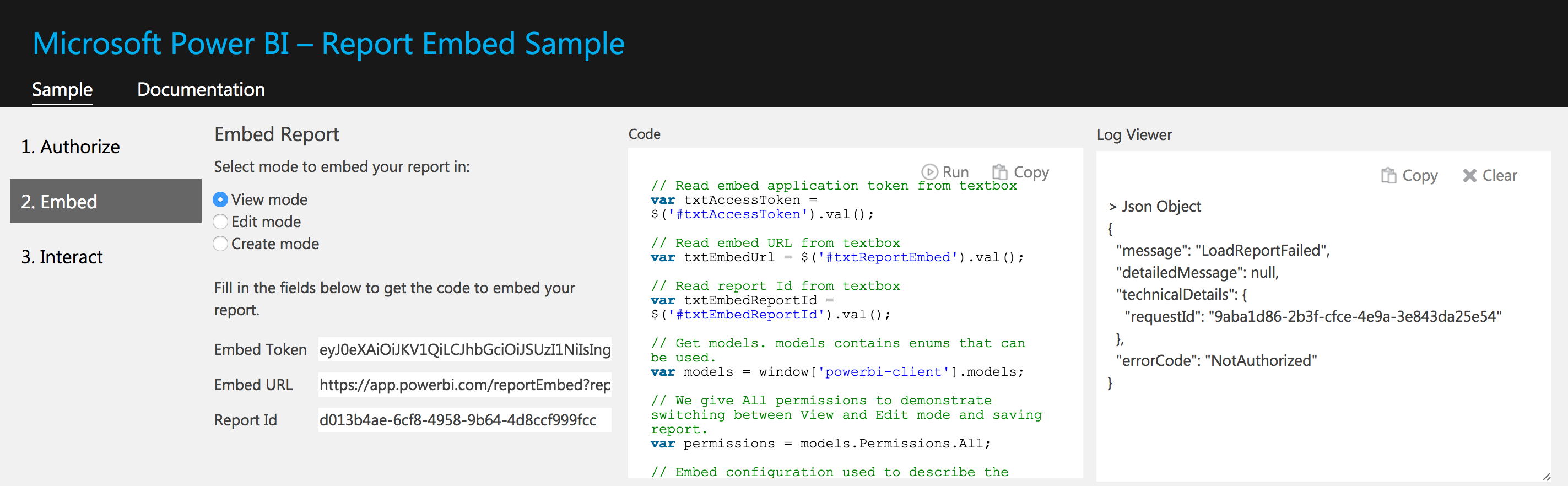This screenshot has width=1568, height=486.
Task: Click the Log Viewer clipboard copy icon
Action: point(1388,175)
